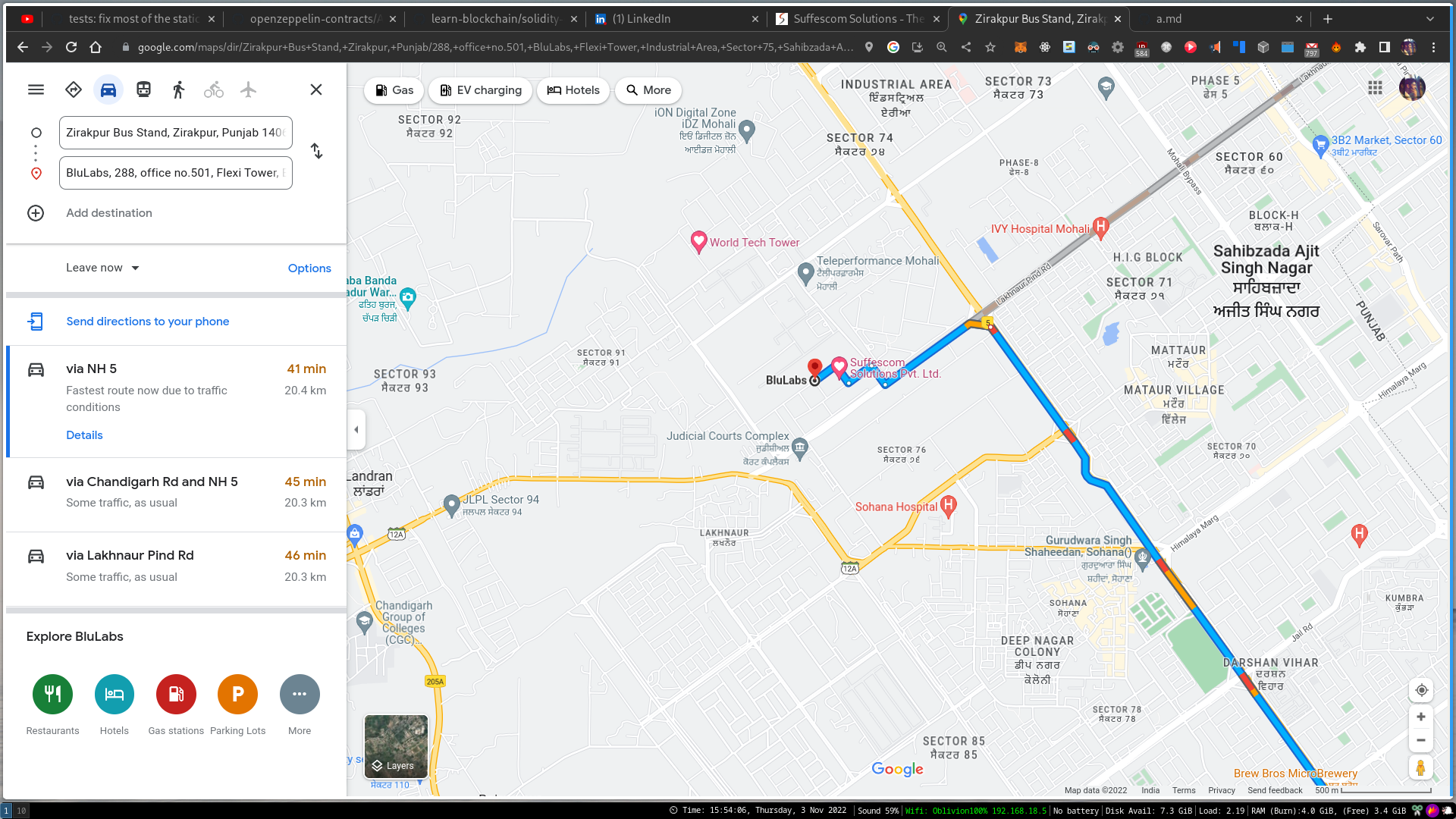Switch to the LinkedIn tab
The image size is (1456, 819).
coord(675,19)
